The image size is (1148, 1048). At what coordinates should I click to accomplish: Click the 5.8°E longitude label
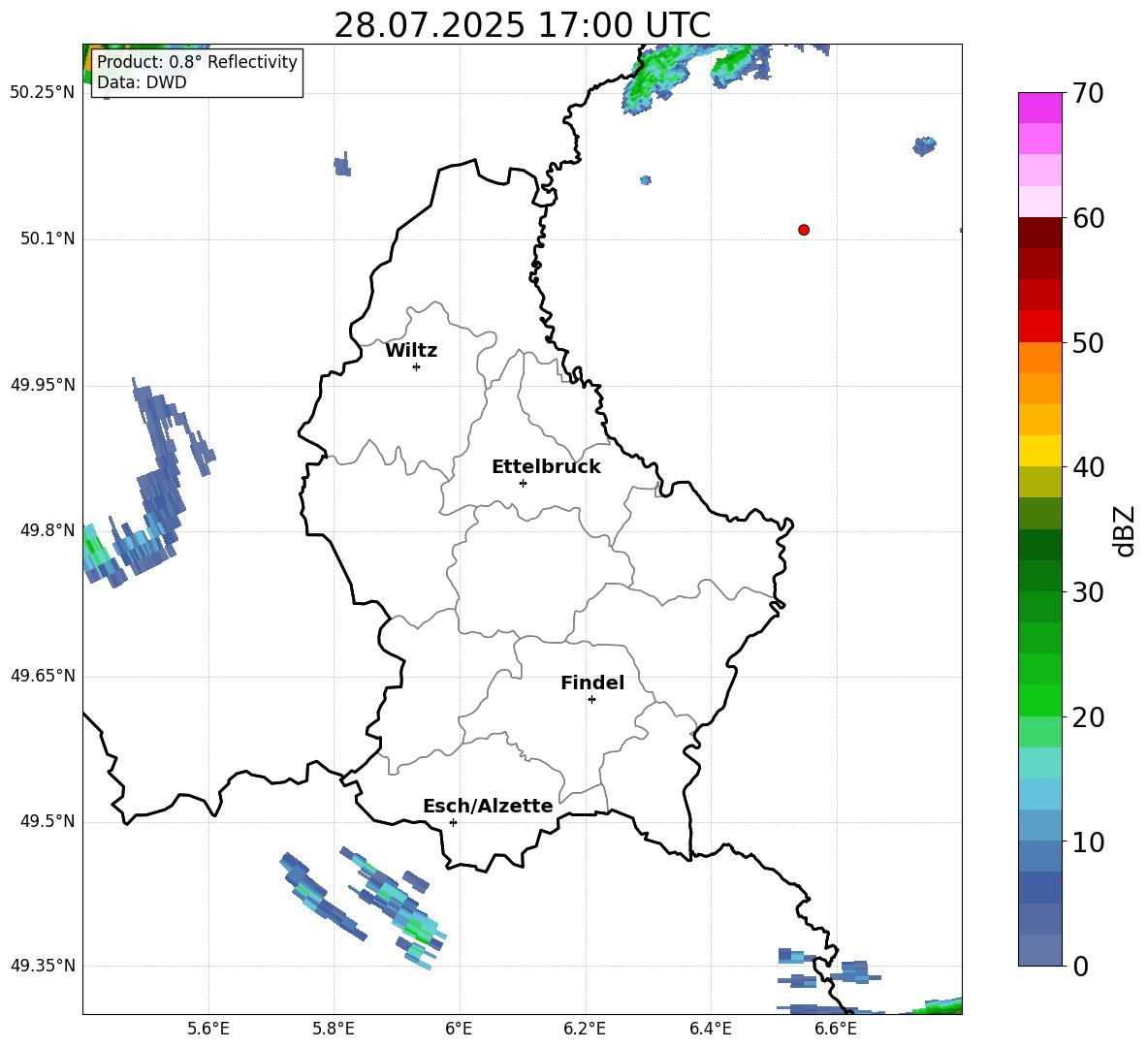coord(334,1029)
